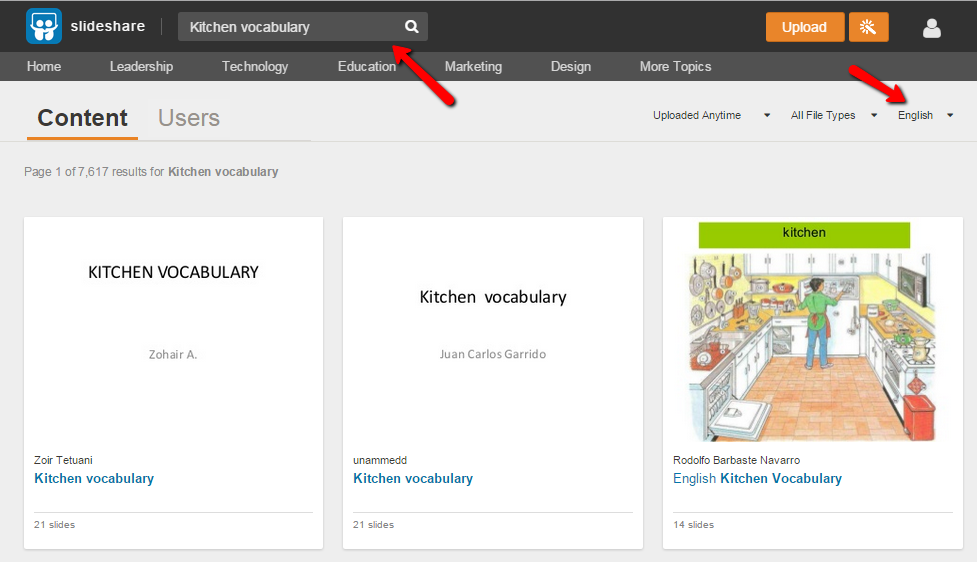
Task: Switch to the Users tab
Action: 188,118
